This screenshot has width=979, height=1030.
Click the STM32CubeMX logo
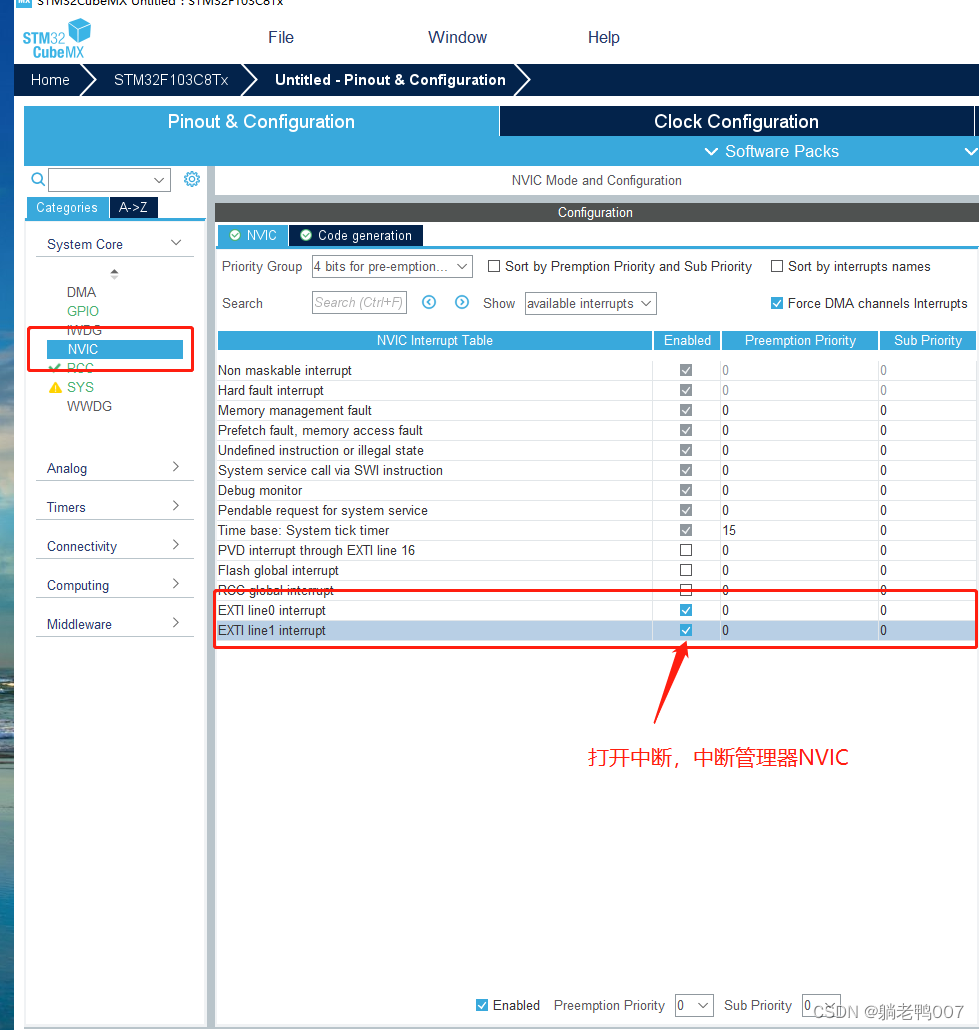click(57, 39)
